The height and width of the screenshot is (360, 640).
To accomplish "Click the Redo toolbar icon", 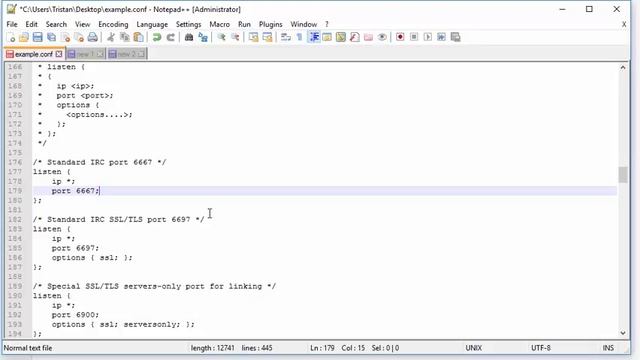I will coord(170,38).
